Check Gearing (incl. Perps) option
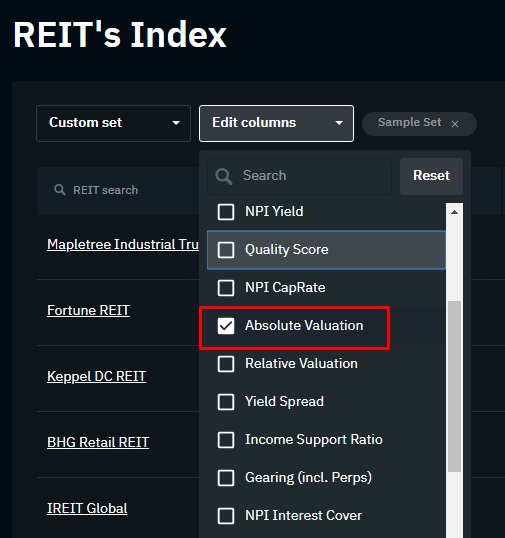This screenshot has height=538, width=505. (226, 478)
